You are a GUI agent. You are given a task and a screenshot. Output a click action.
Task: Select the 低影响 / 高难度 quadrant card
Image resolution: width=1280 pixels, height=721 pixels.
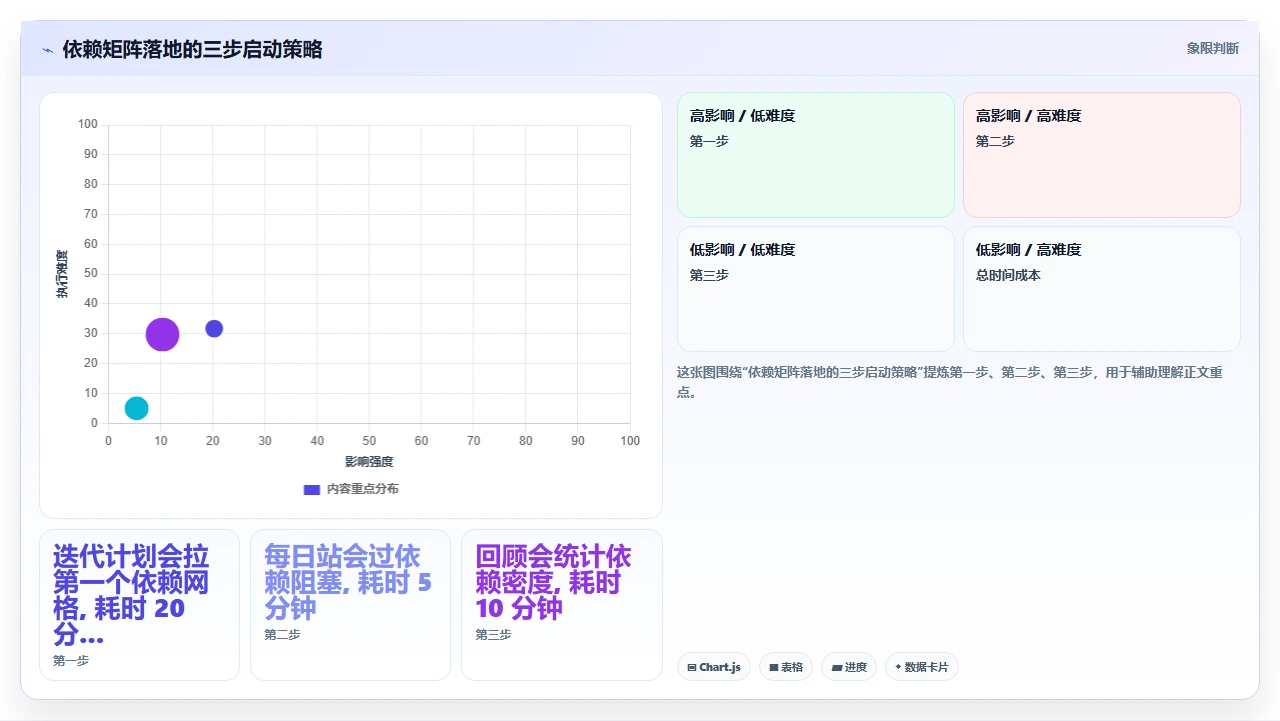click(1102, 289)
